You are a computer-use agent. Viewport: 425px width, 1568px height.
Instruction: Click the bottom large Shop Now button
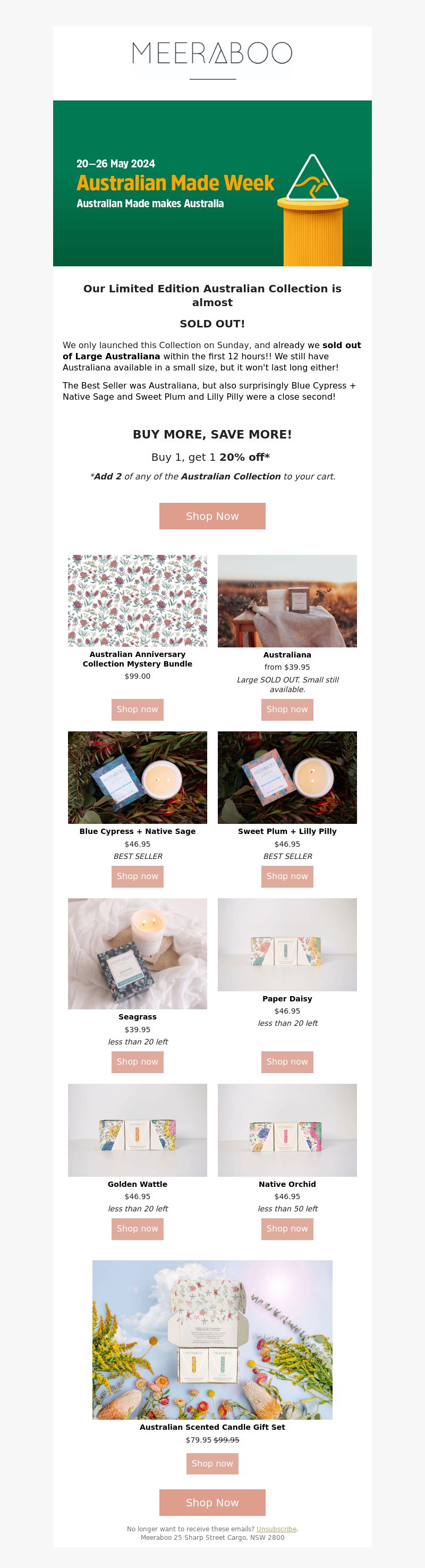tap(212, 1503)
